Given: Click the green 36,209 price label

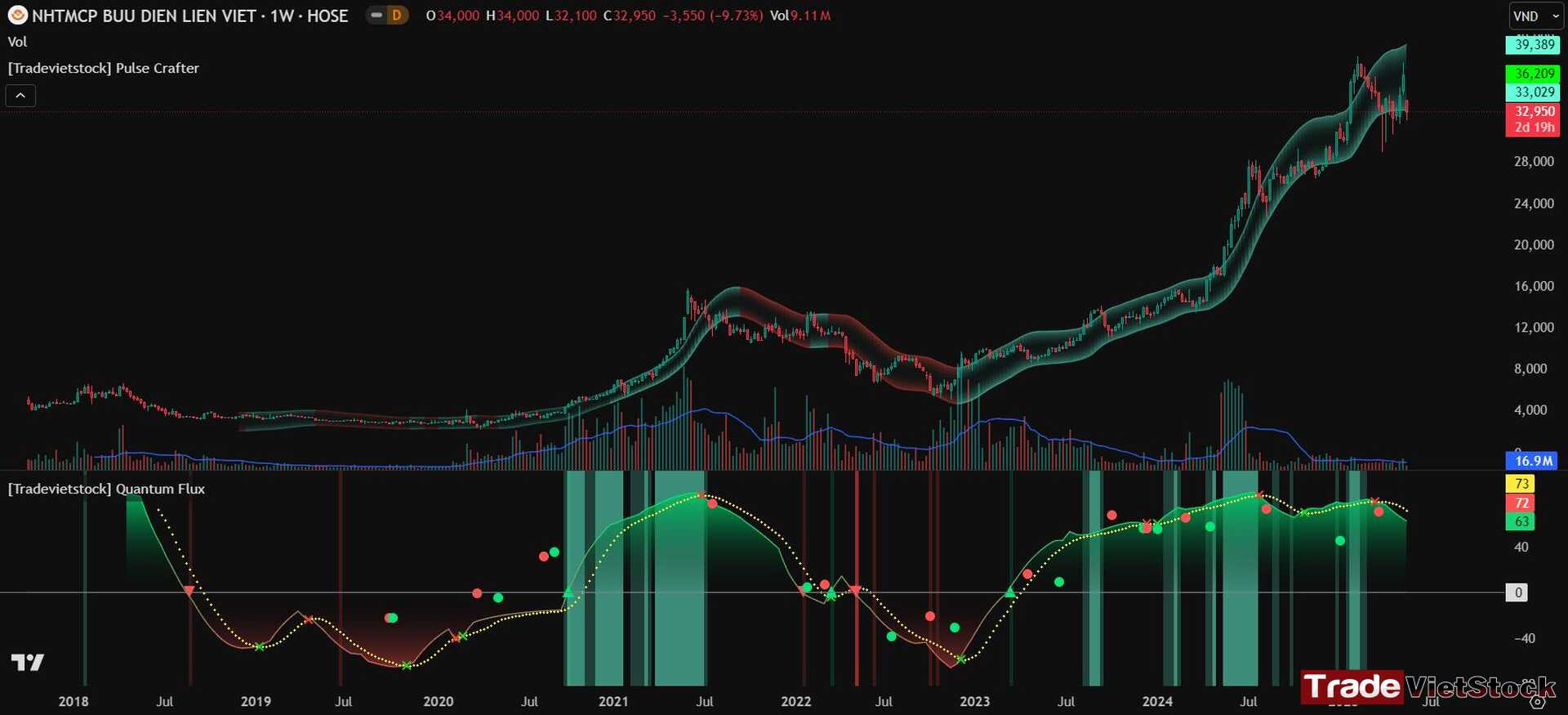Looking at the screenshot, I should [x=1533, y=74].
